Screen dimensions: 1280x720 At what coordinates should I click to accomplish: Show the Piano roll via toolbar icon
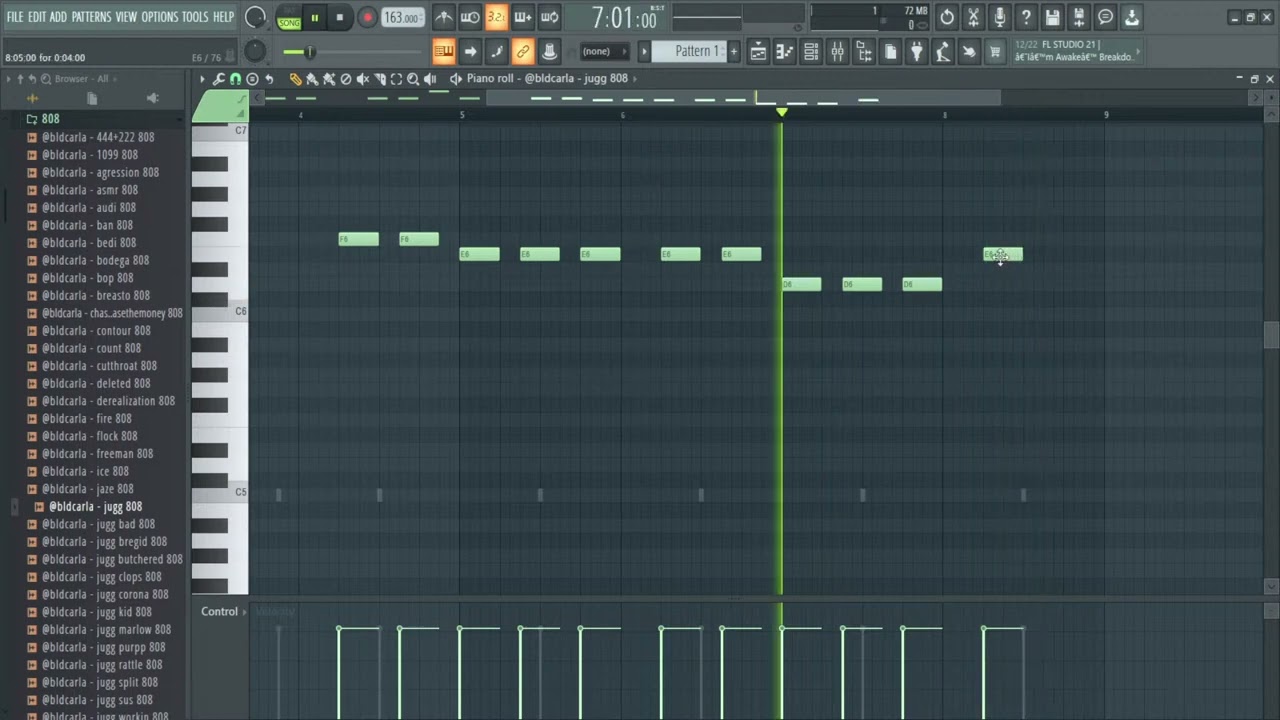coord(785,52)
